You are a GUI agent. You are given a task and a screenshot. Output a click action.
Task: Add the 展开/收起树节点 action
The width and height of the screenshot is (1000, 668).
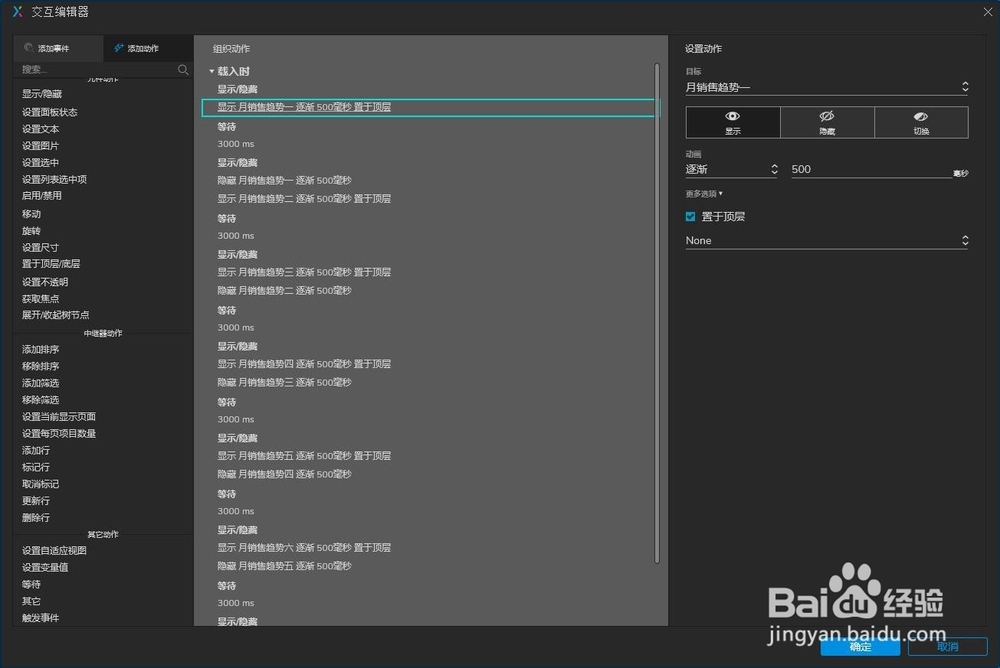[55, 315]
